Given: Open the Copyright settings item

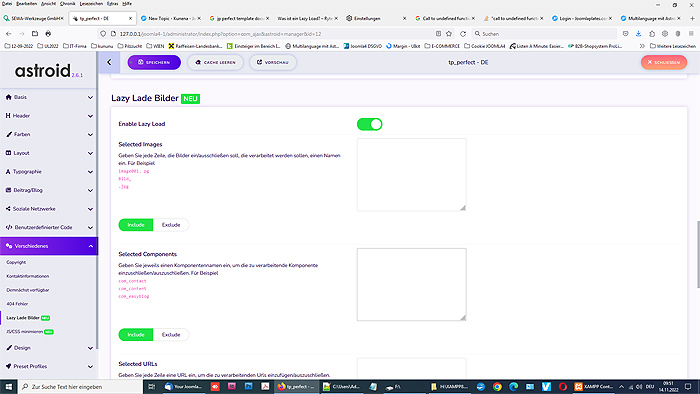Looking at the screenshot, I should 16,262.
